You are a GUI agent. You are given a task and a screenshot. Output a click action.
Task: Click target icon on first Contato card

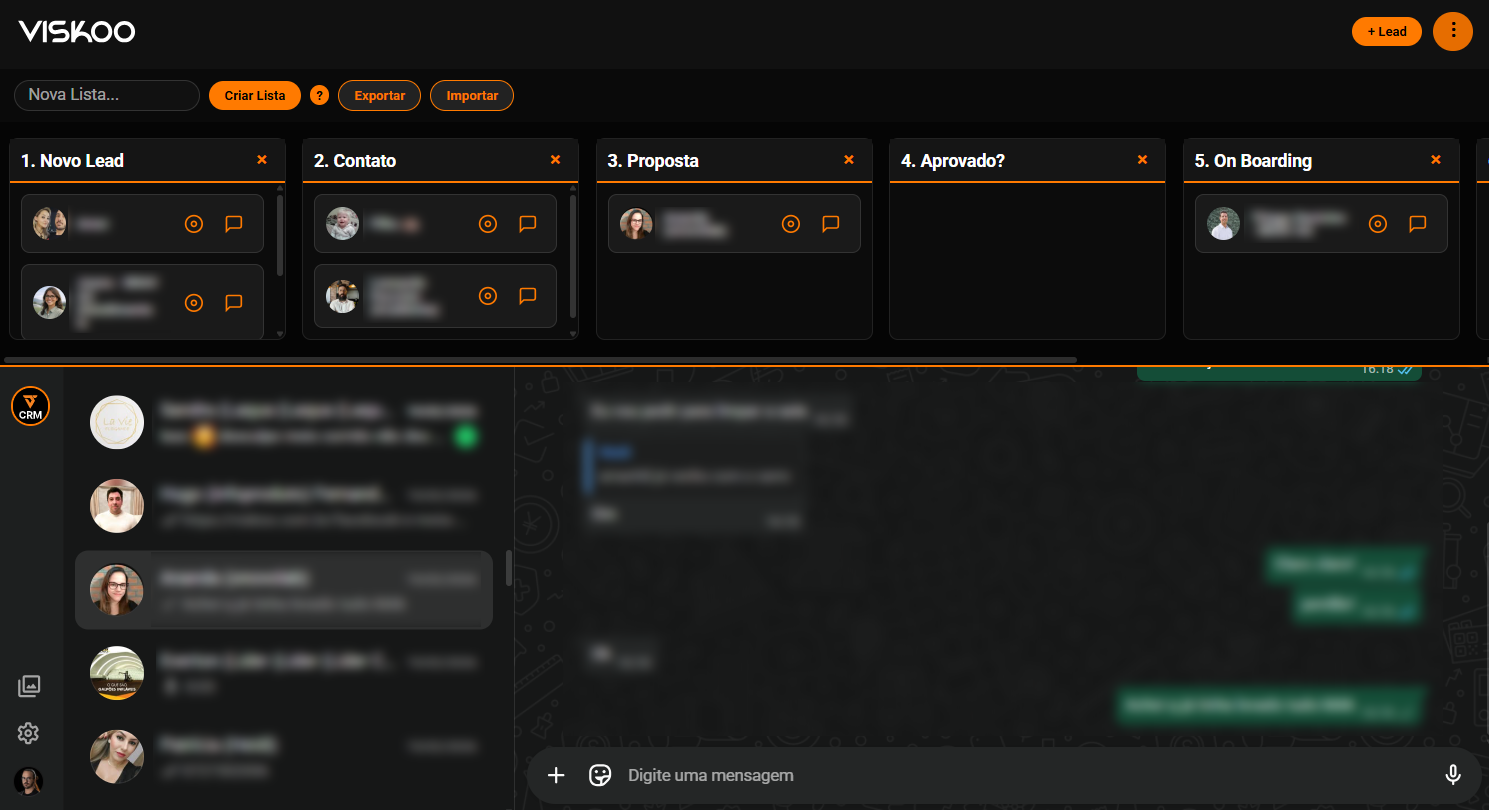pos(488,224)
